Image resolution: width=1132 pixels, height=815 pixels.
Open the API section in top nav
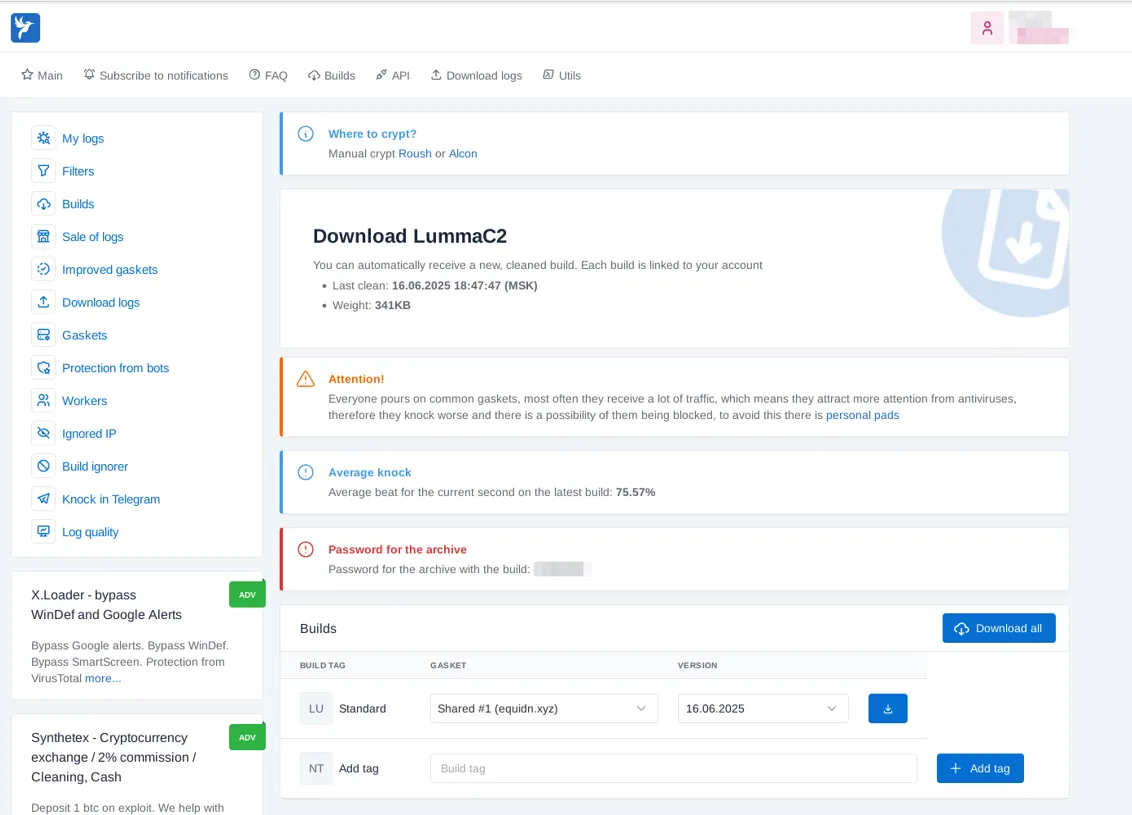click(393, 75)
